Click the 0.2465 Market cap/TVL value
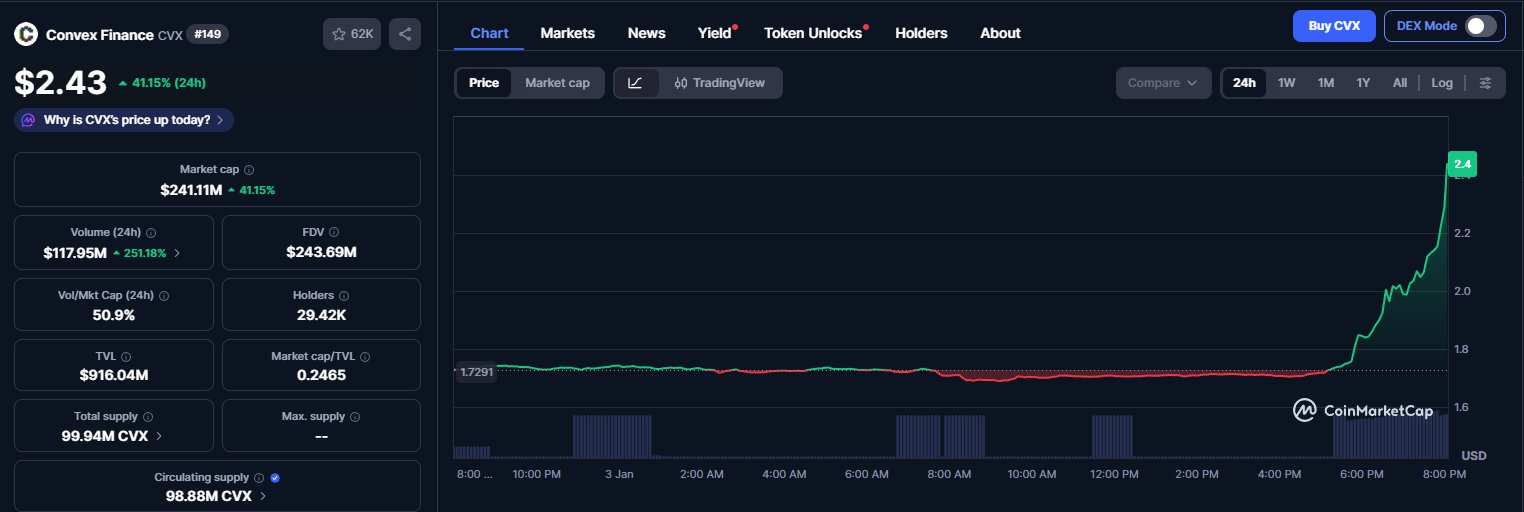 (x=321, y=375)
